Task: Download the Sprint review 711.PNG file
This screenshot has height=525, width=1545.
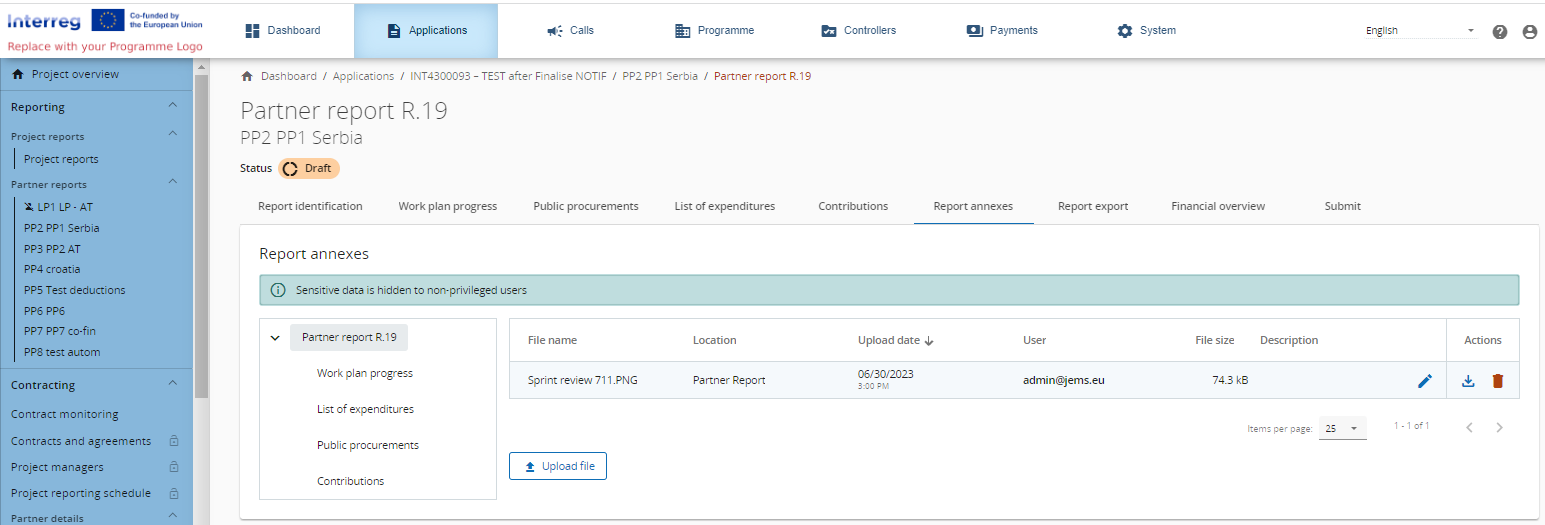Action: (1468, 381)
